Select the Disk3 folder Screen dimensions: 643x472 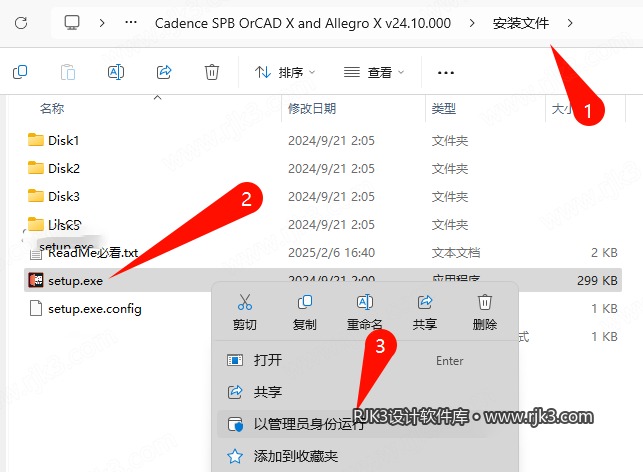(64, 196)
